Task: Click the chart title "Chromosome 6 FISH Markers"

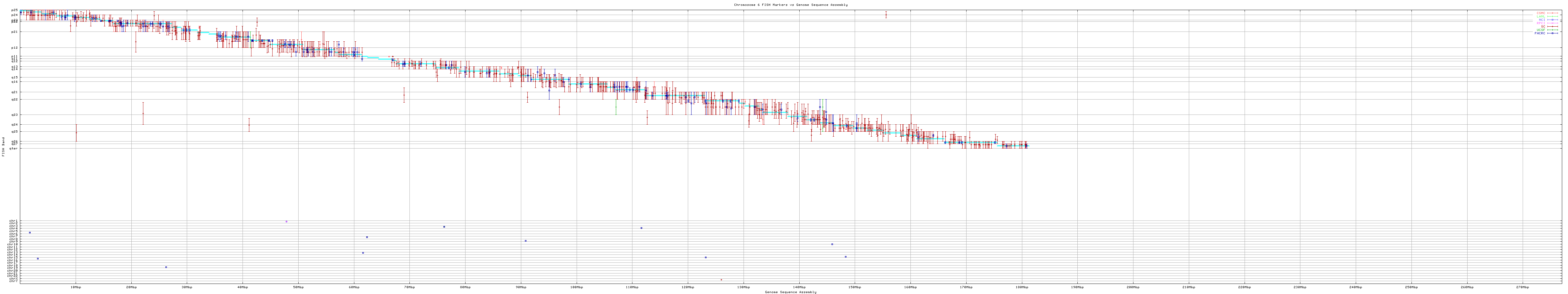Action: (x=790, y=4)
